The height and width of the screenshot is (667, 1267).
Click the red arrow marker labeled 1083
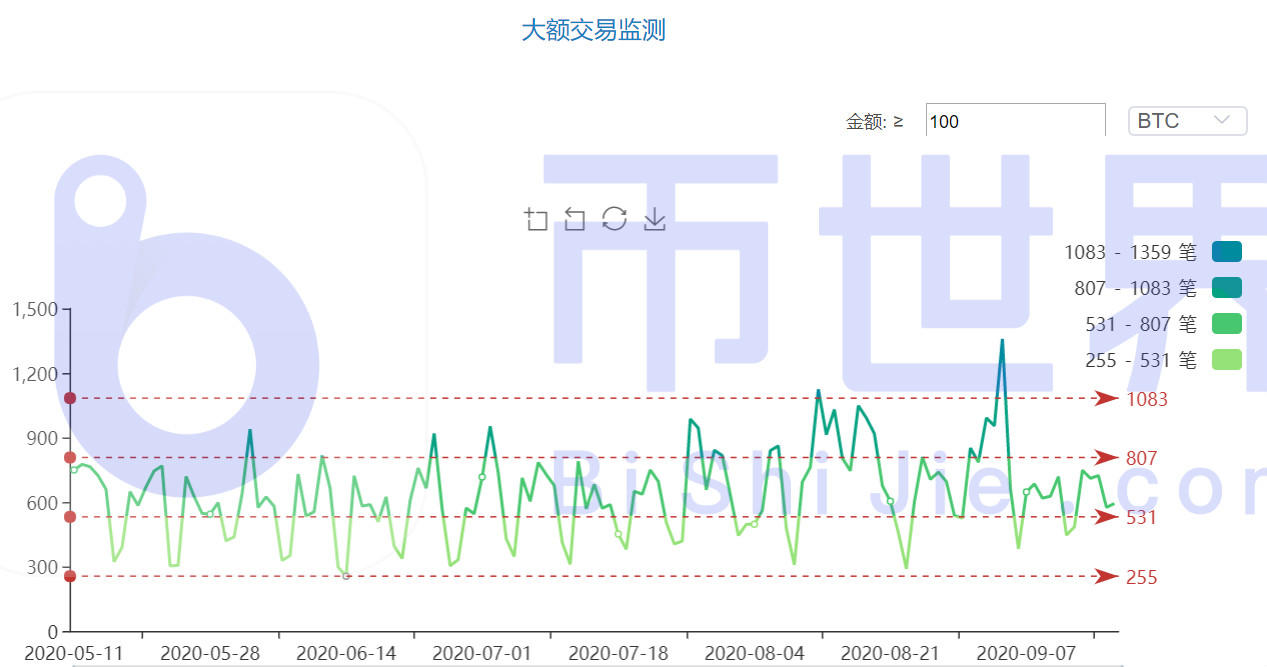tap(1106, 398)
